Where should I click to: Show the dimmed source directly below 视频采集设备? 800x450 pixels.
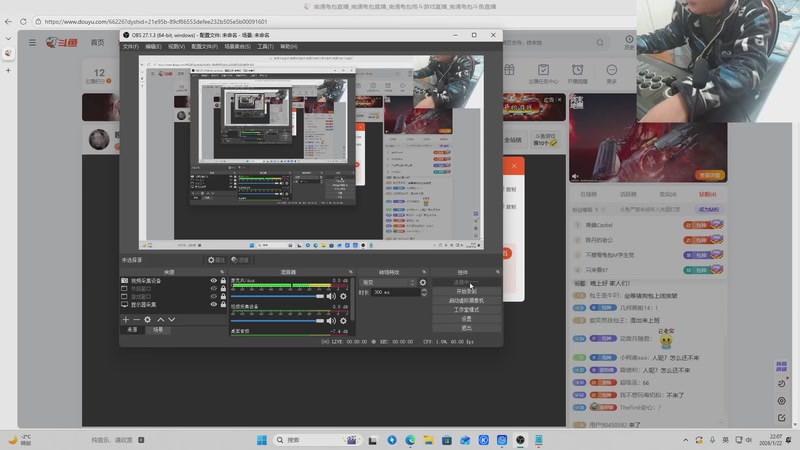(214, 288)
